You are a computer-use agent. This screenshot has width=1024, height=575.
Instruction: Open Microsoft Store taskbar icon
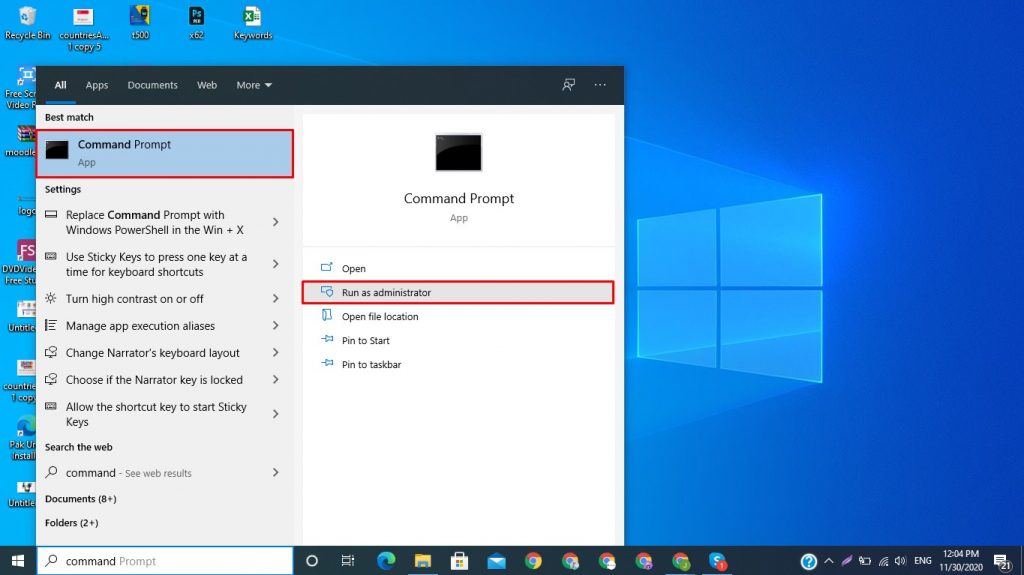[459, 561]
